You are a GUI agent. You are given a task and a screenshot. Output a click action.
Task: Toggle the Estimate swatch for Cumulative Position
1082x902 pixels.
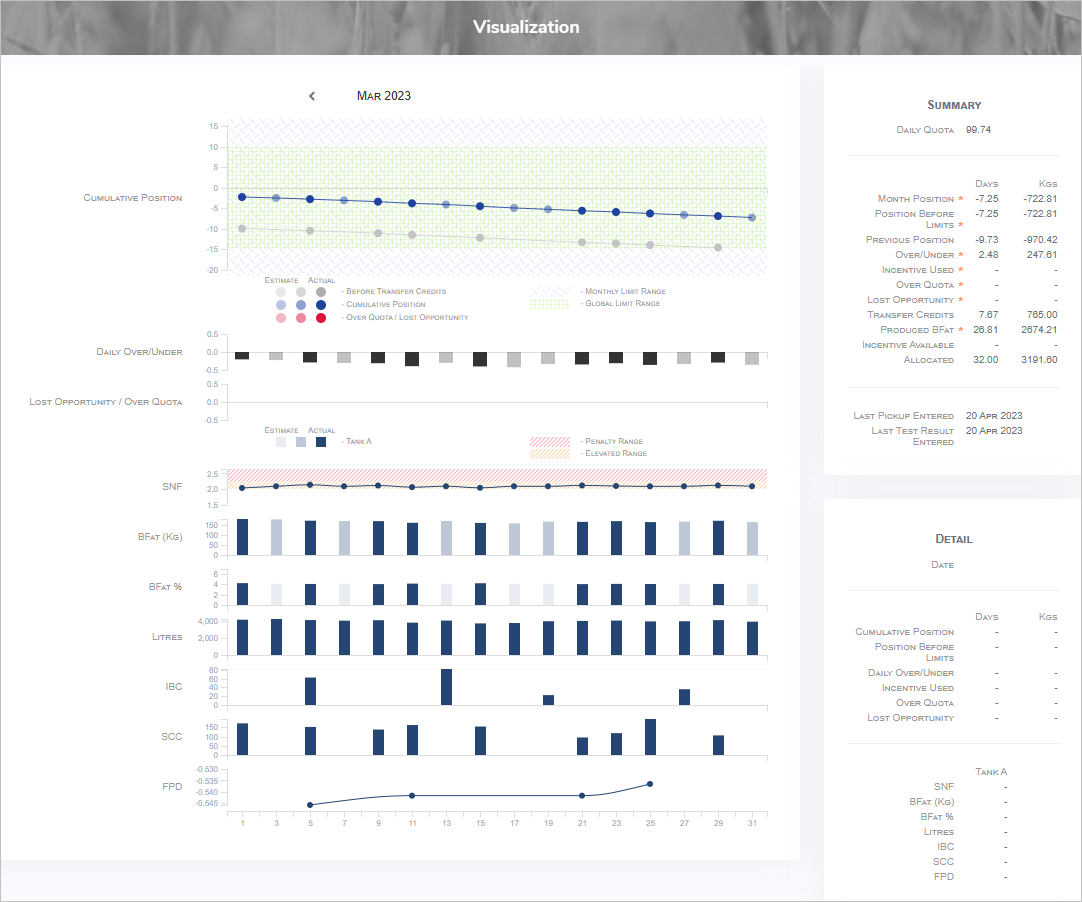[280, 305]
